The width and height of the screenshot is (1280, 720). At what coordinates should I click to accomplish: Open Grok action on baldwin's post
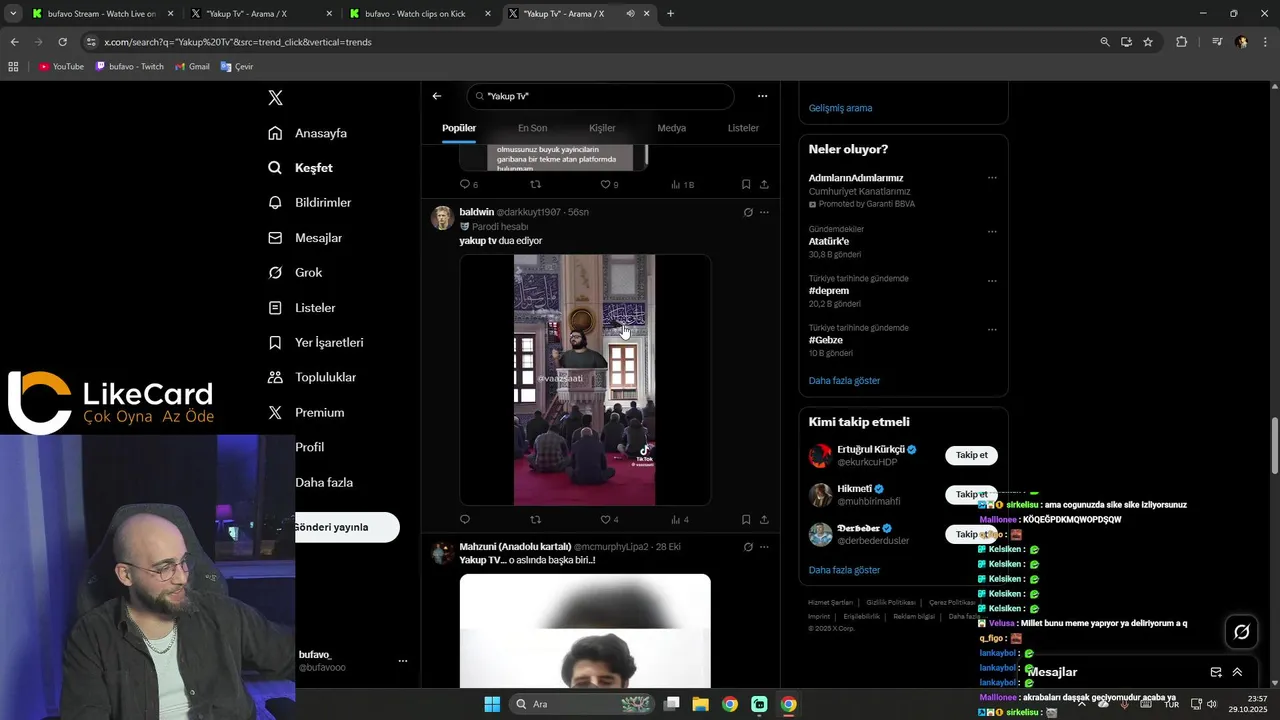[x=748, y=212]
